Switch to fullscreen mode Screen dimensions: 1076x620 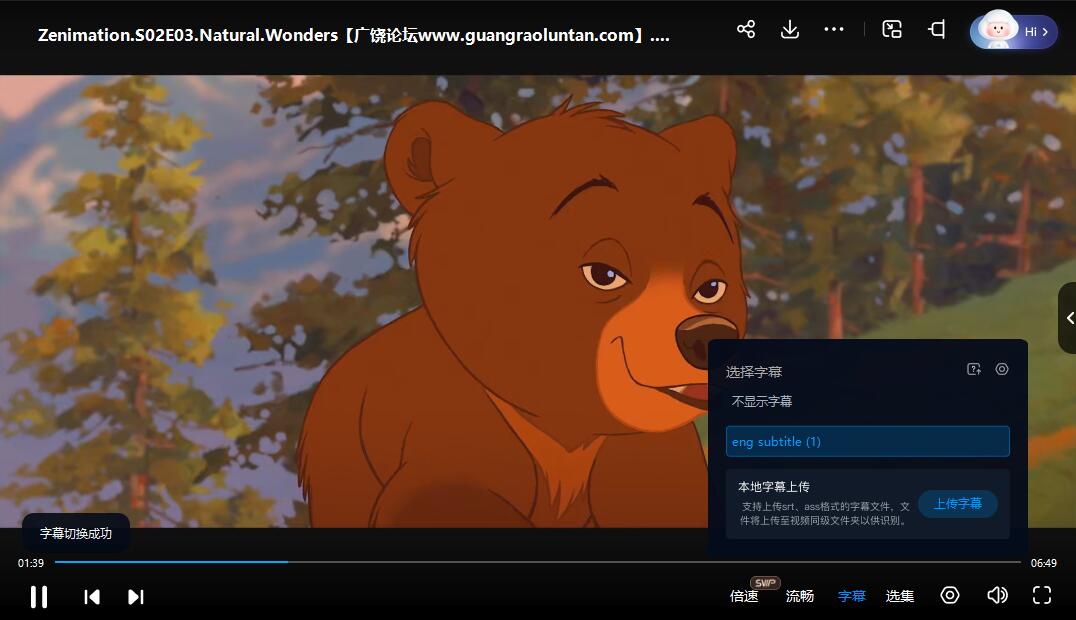click(x=1042, y=595)
